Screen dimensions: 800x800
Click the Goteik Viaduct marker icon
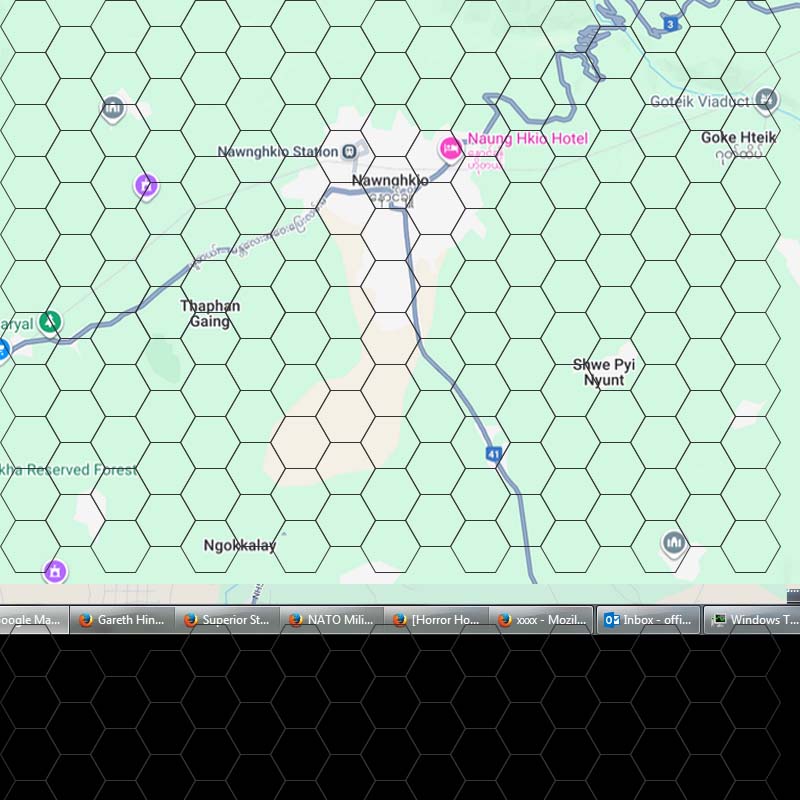pyautogui.click(x=766, y=100)
